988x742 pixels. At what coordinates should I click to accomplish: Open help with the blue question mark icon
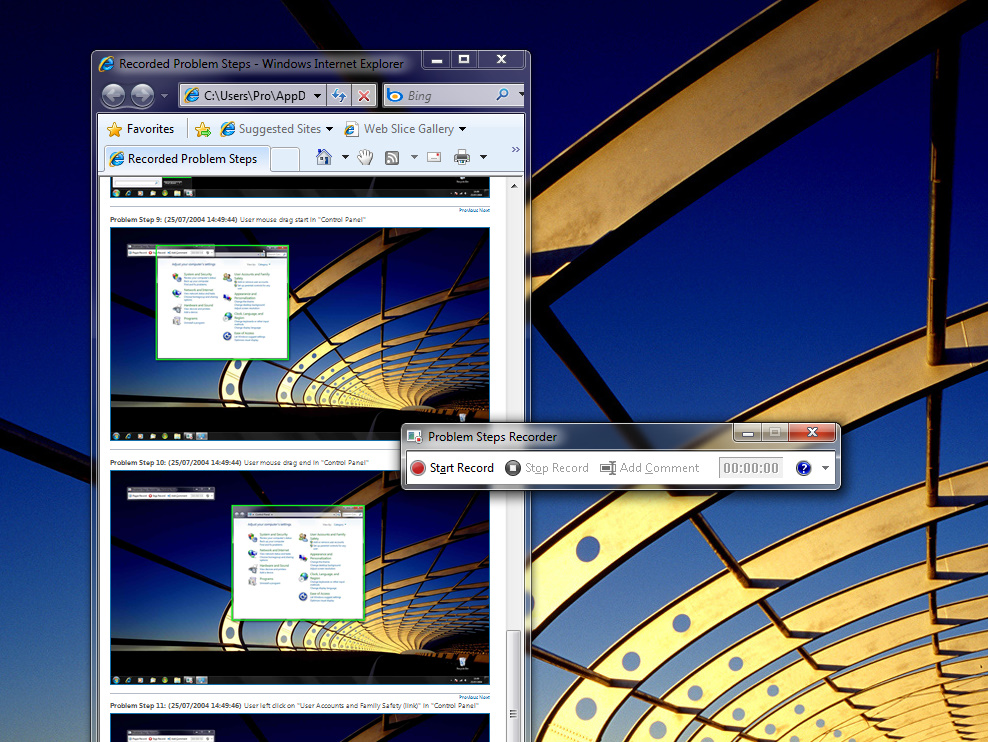pyautogui.click(x=803, y=468)
